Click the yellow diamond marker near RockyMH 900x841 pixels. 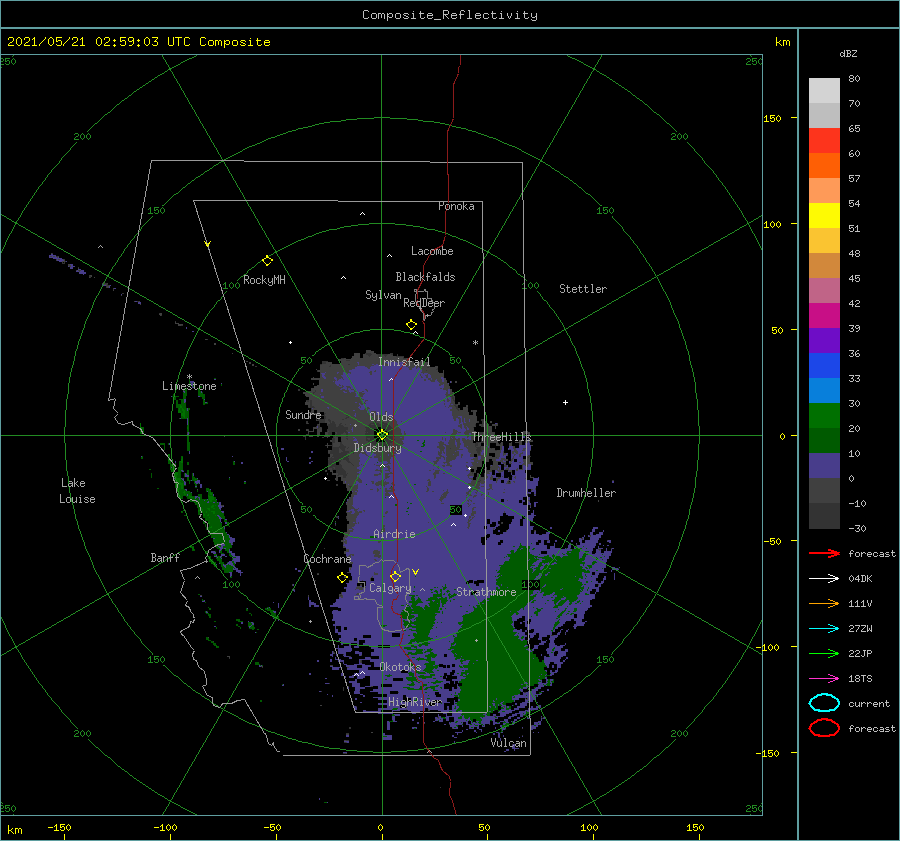click(267, 261)
